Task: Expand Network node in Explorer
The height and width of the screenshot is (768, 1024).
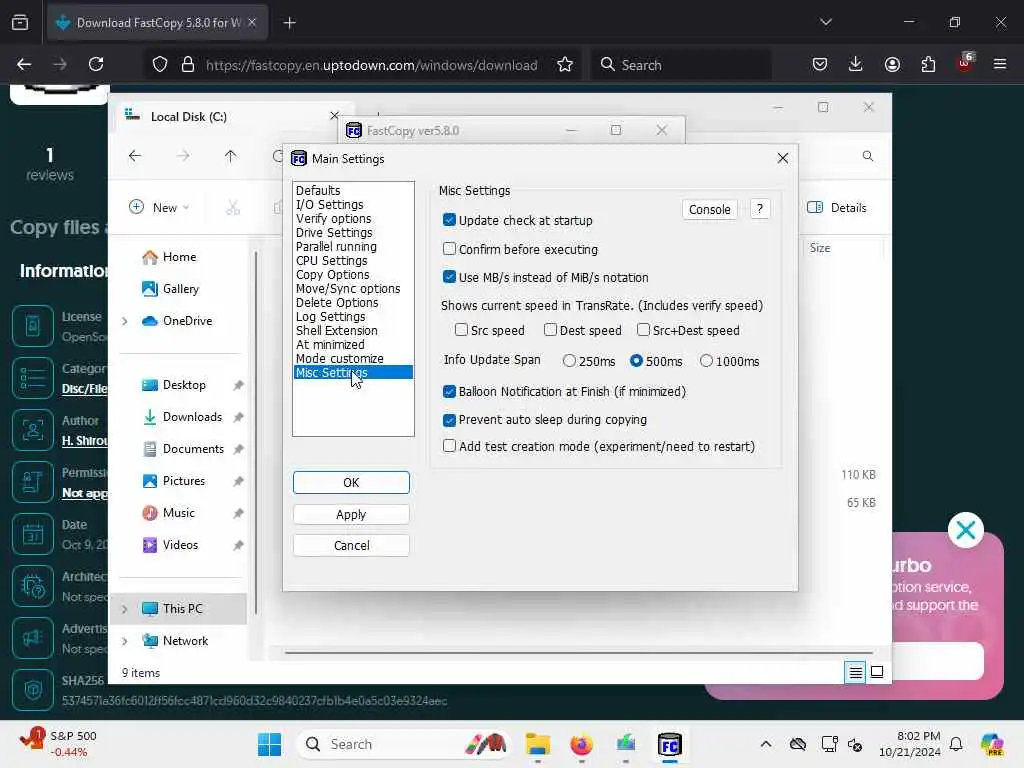Action: (x=125, y=641)
